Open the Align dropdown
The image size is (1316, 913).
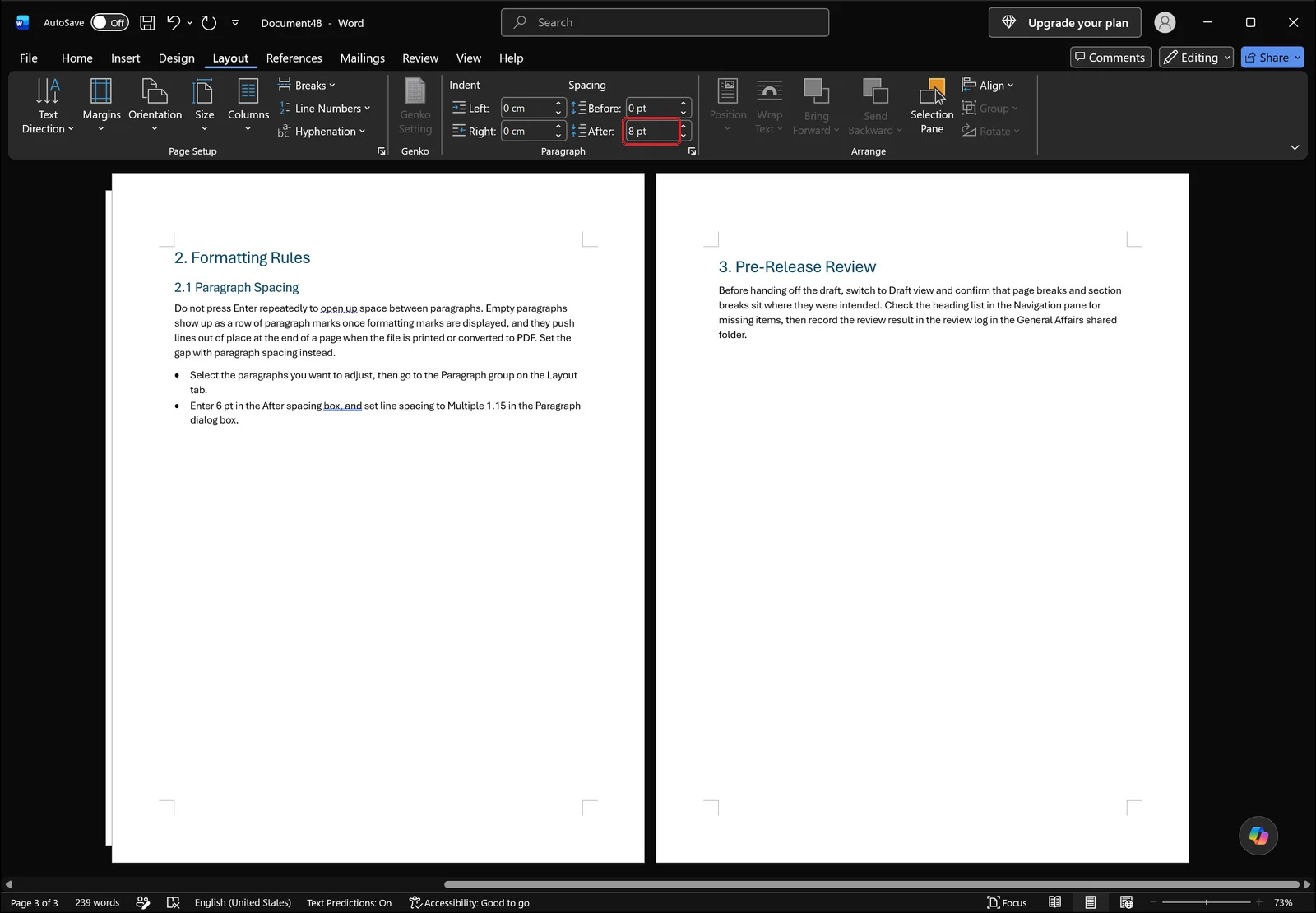point(988,86)
